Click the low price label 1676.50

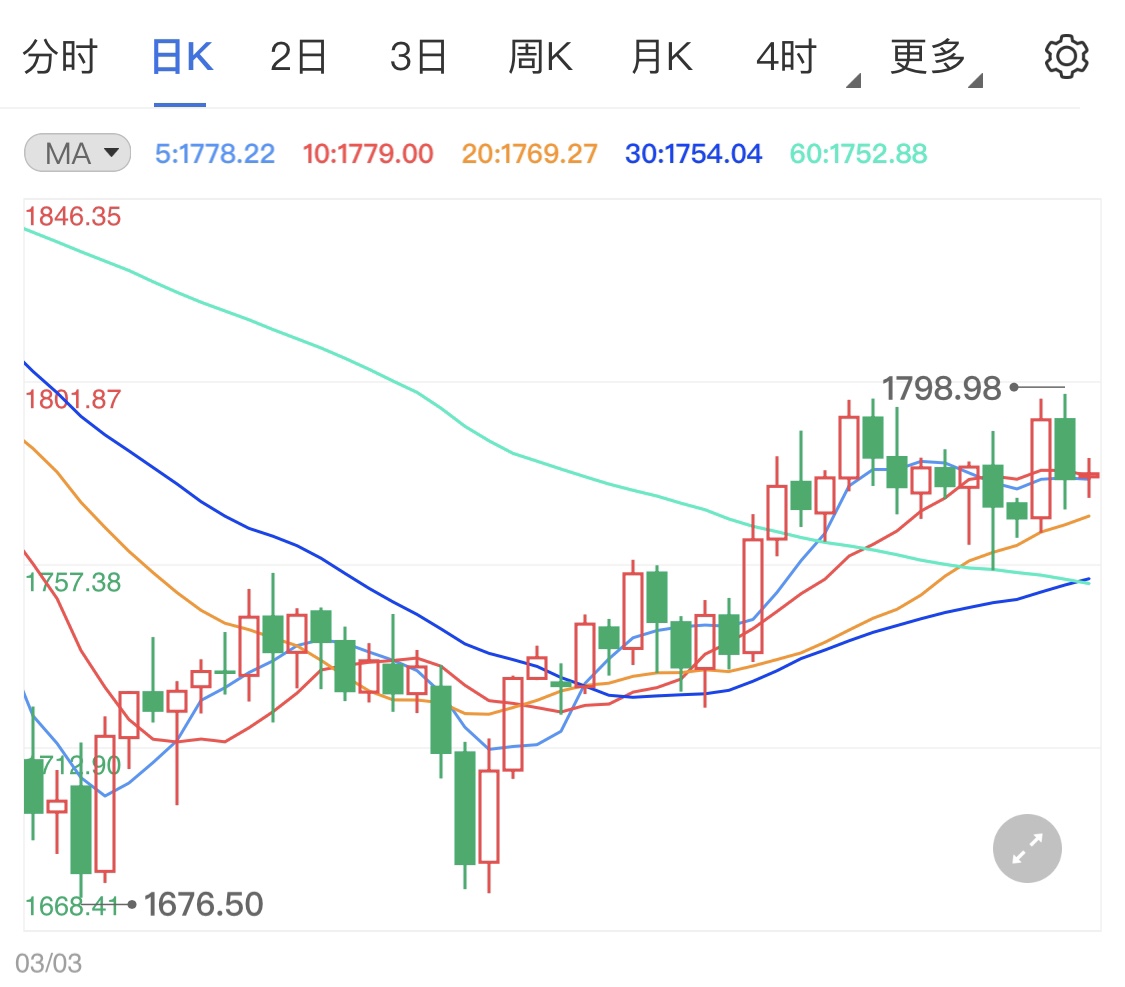(x=204, y=905)
